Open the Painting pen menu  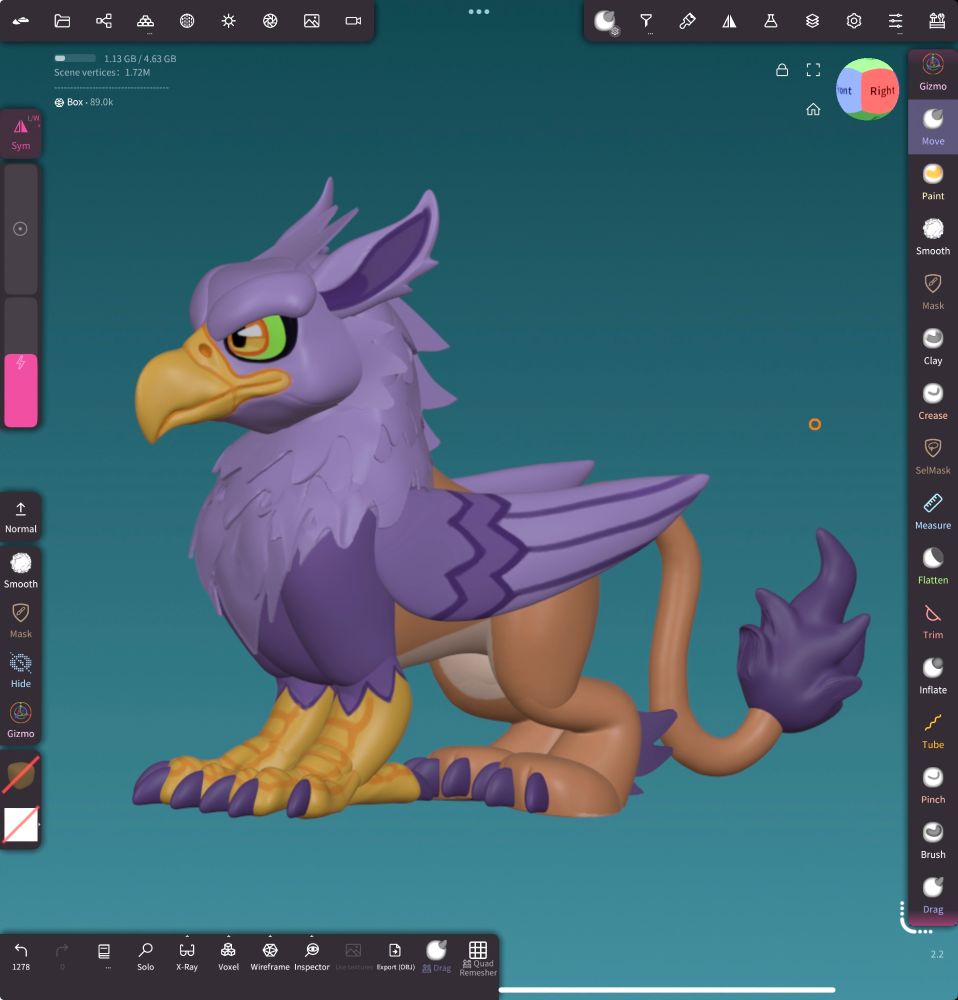point(688,21)
